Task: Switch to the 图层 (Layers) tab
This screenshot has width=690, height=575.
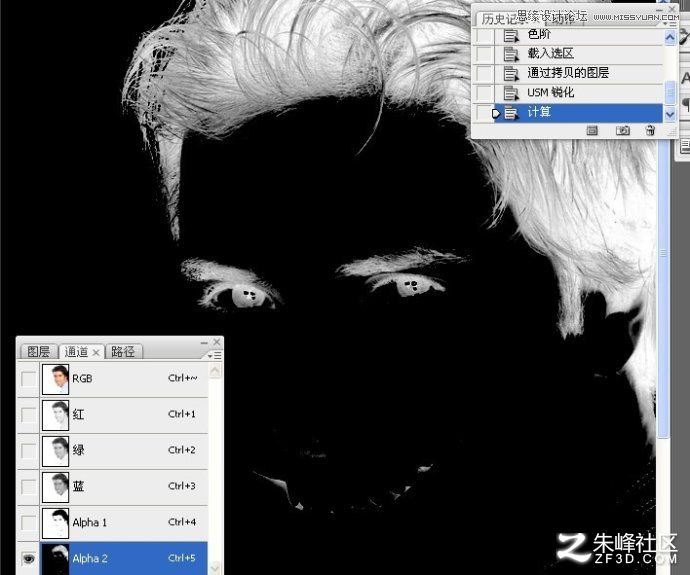Action: tap(39, 352)
